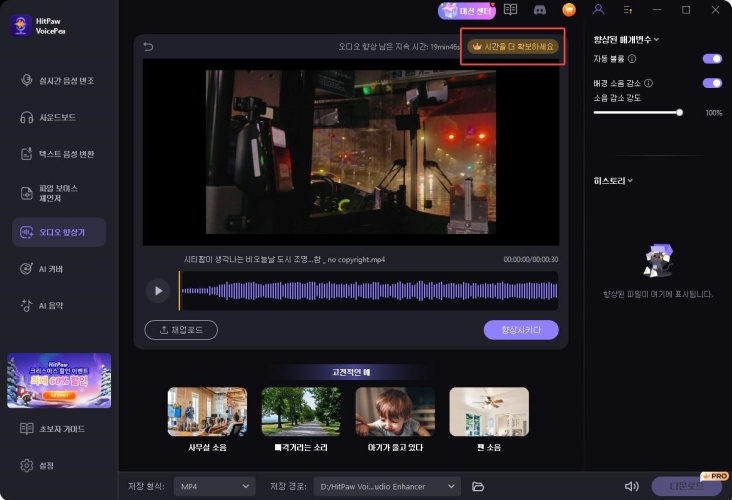This screenshot has width=732, height=500.
Task: Open the Discord icon in title bar
Action: pyautogui.click(x=540, y=10)
